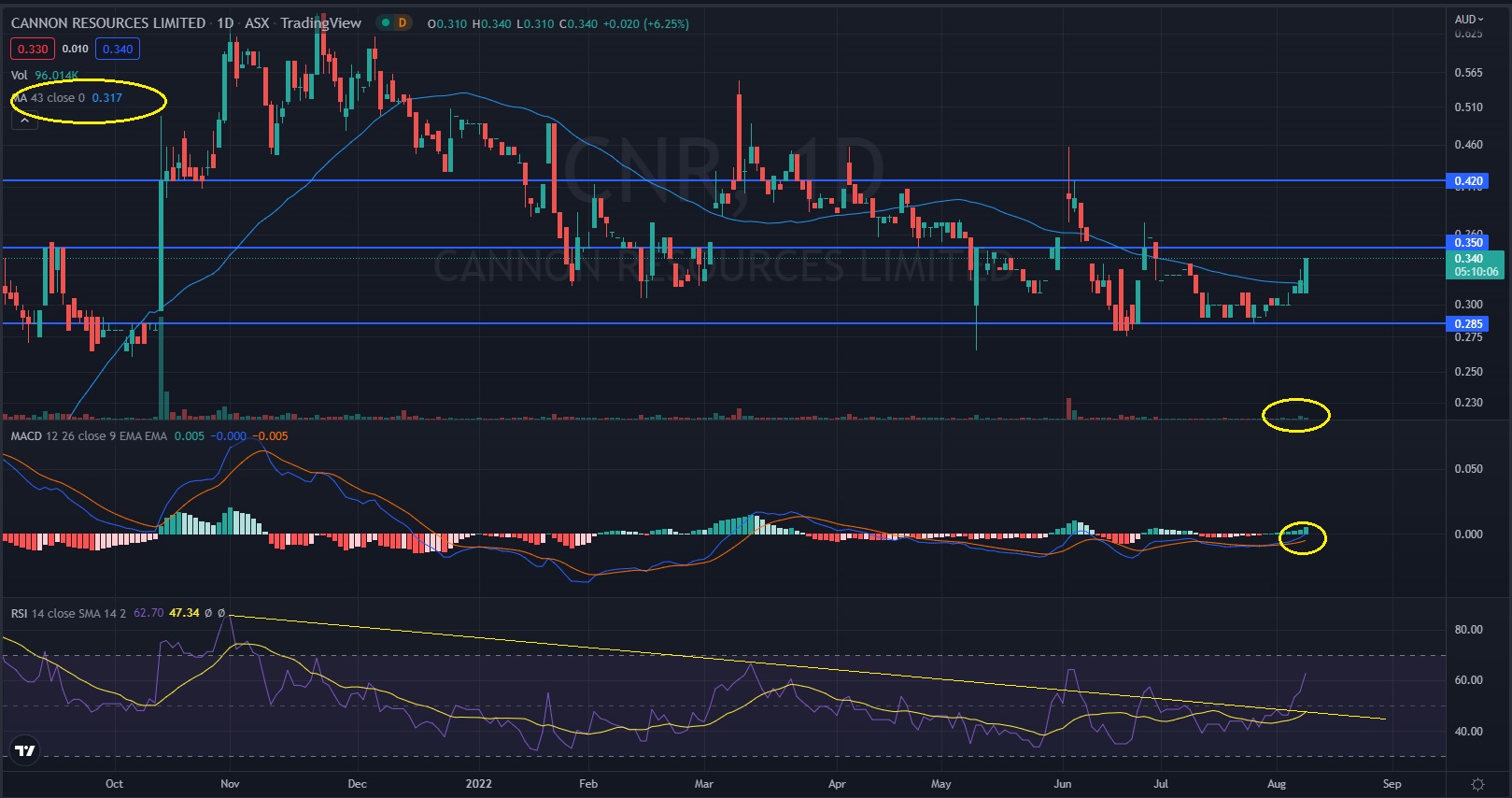Click the Aug label on time axis
This screenshot has height=798, width=1512.
pyautogui.click(x=1277, y=783)
